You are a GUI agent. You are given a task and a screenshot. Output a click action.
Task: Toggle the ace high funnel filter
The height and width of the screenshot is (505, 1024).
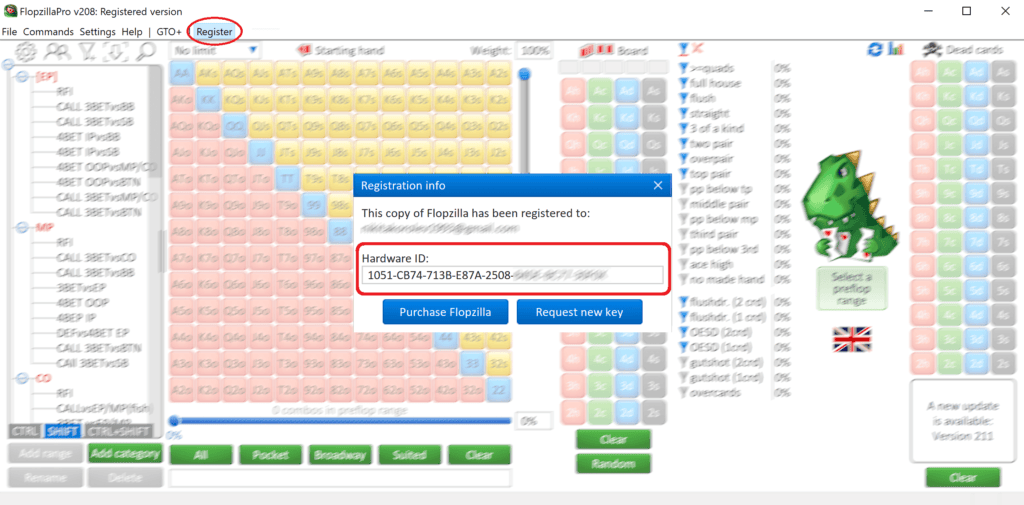684,264
